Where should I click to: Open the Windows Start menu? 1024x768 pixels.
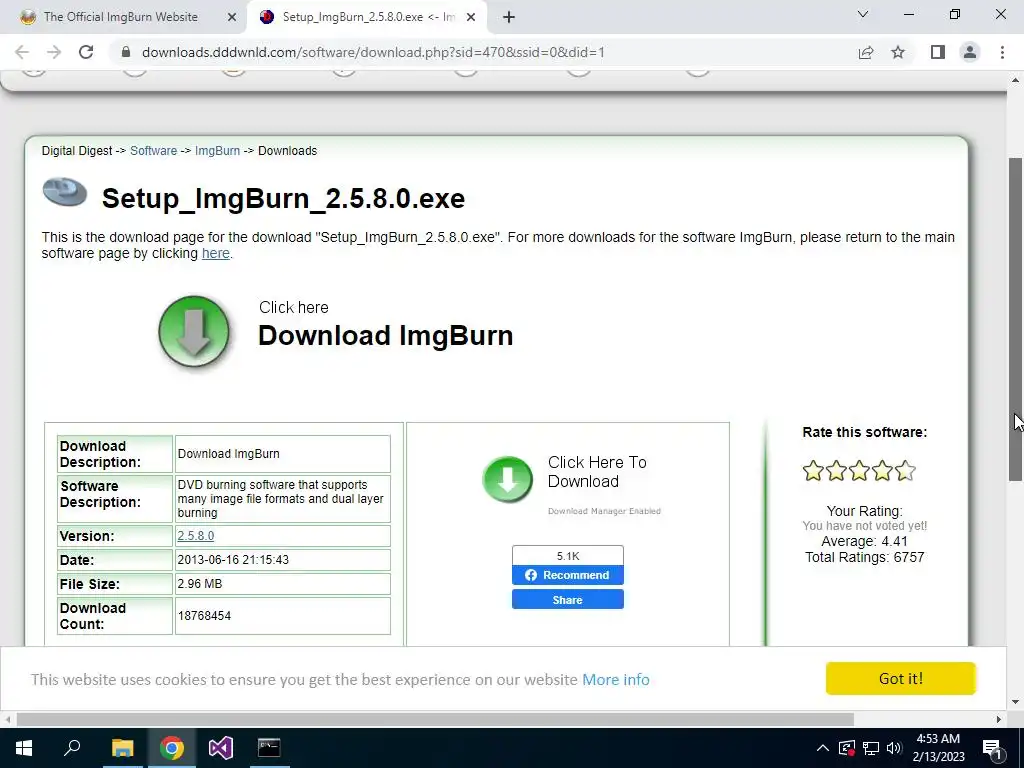(24, 748)
